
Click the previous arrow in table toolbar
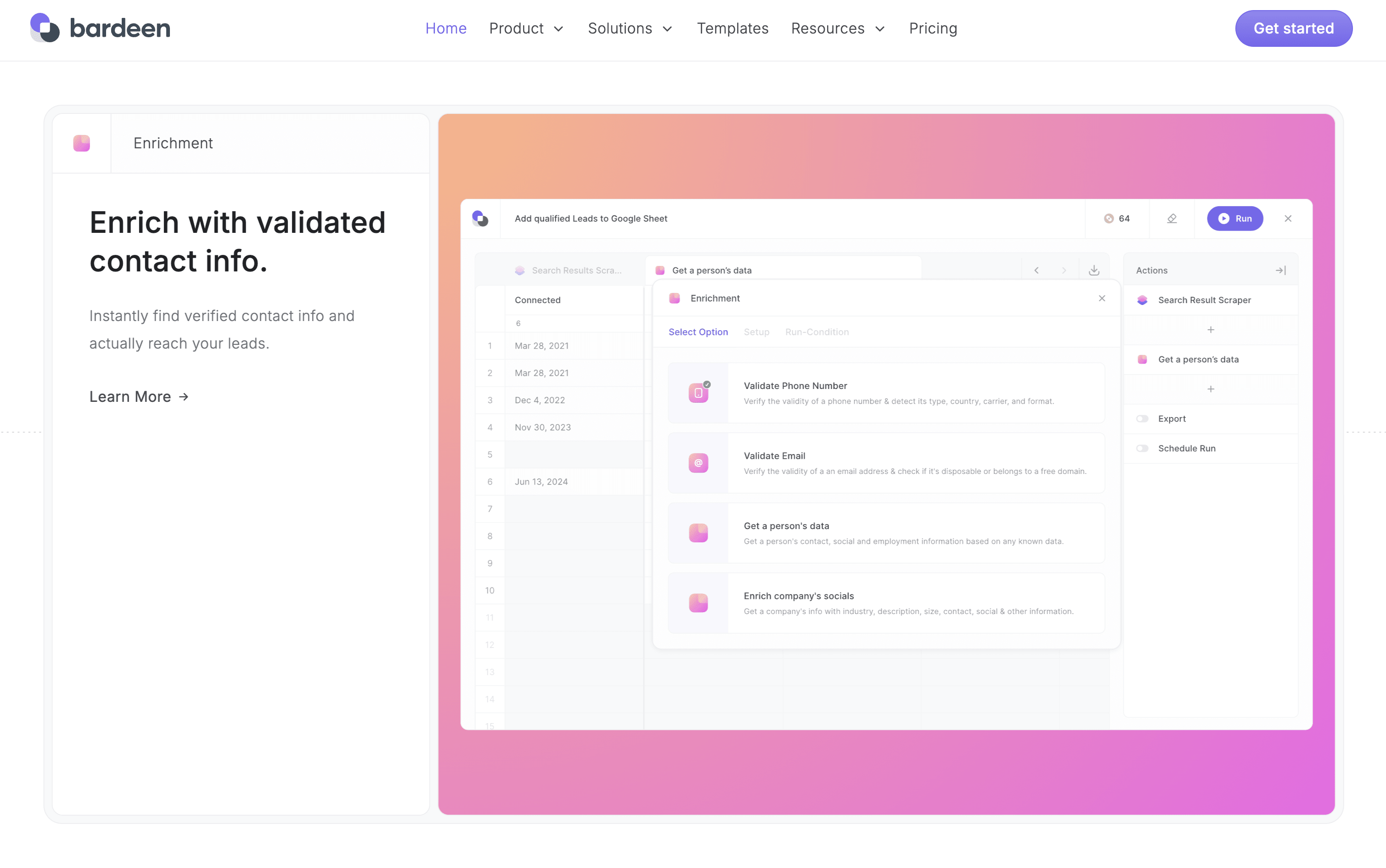click(1037, 271)
